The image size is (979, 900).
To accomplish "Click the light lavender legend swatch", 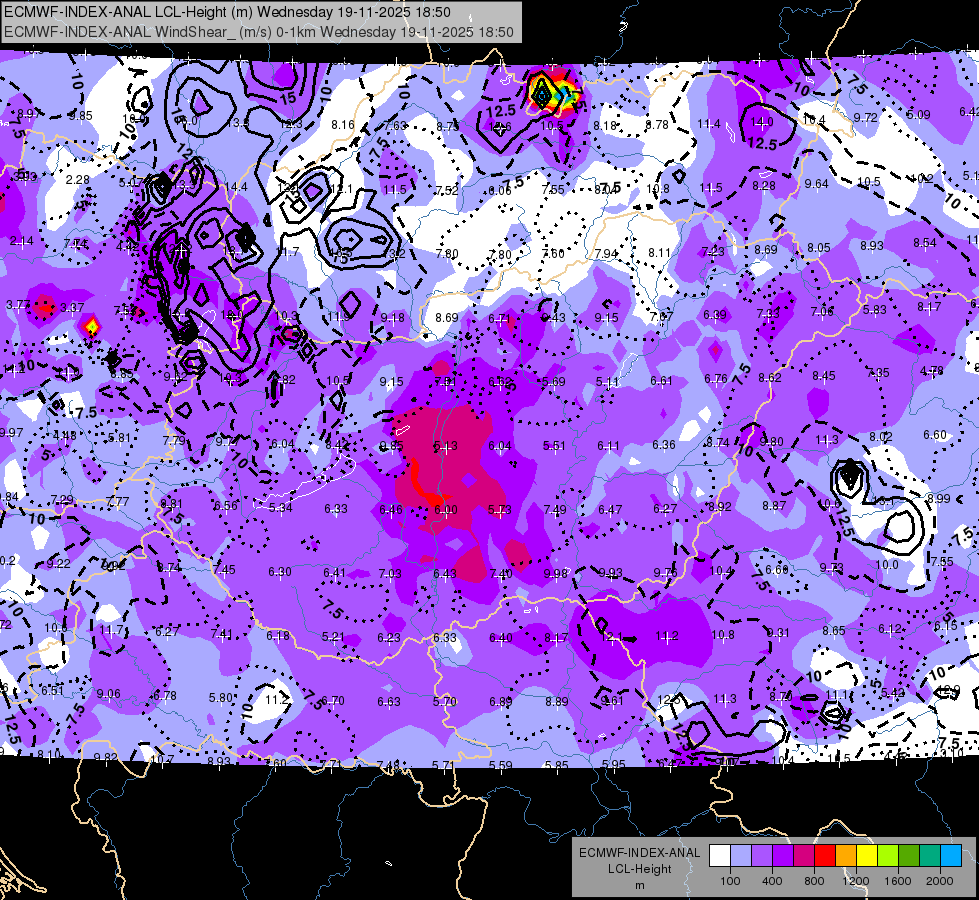I will pos(741,856).
